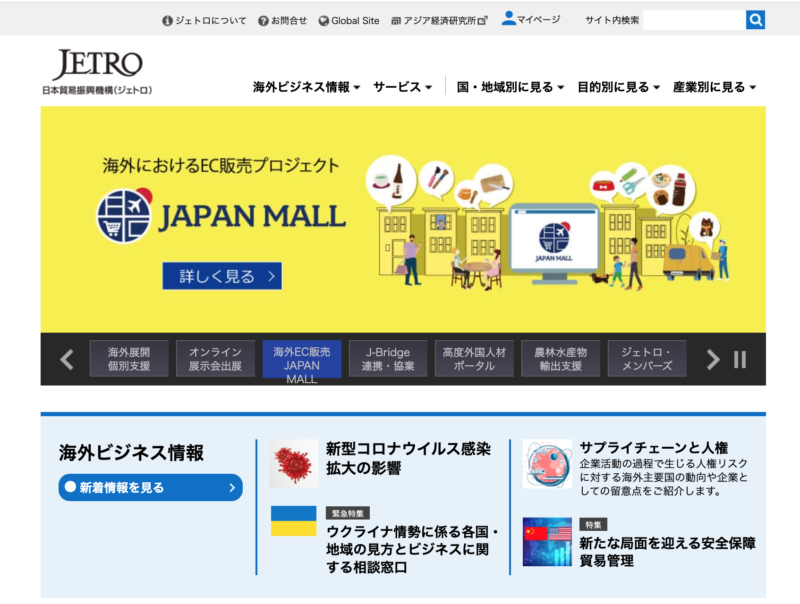Click the search magnifier button
This screenshot has width=800, height=604.
(755, 20)
